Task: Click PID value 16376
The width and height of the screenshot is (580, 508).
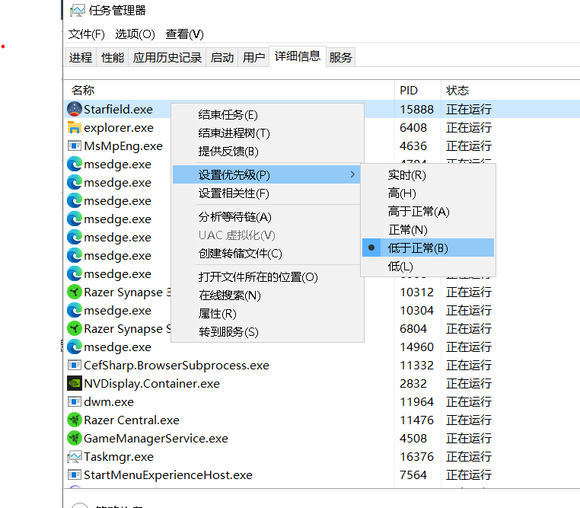Action: point(417,457)
